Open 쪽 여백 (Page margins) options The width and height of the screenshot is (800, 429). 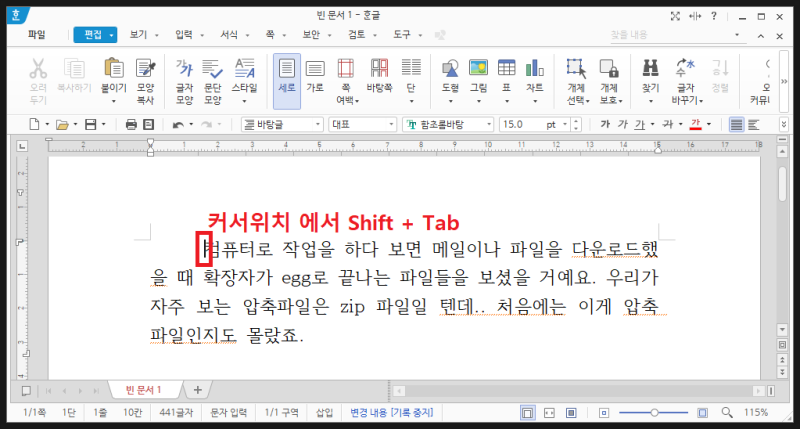pyautogui.click(x=346, y=82)
